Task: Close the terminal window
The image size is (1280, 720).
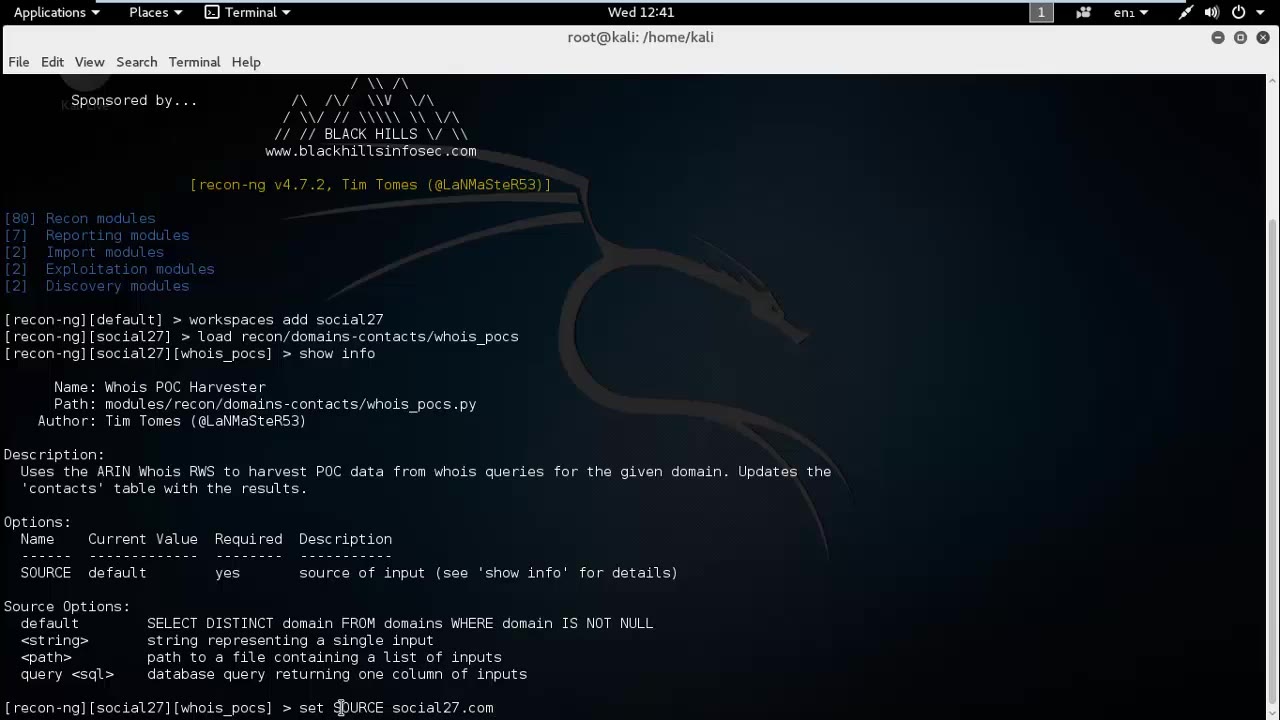Action: click(x=1263, y=37)
